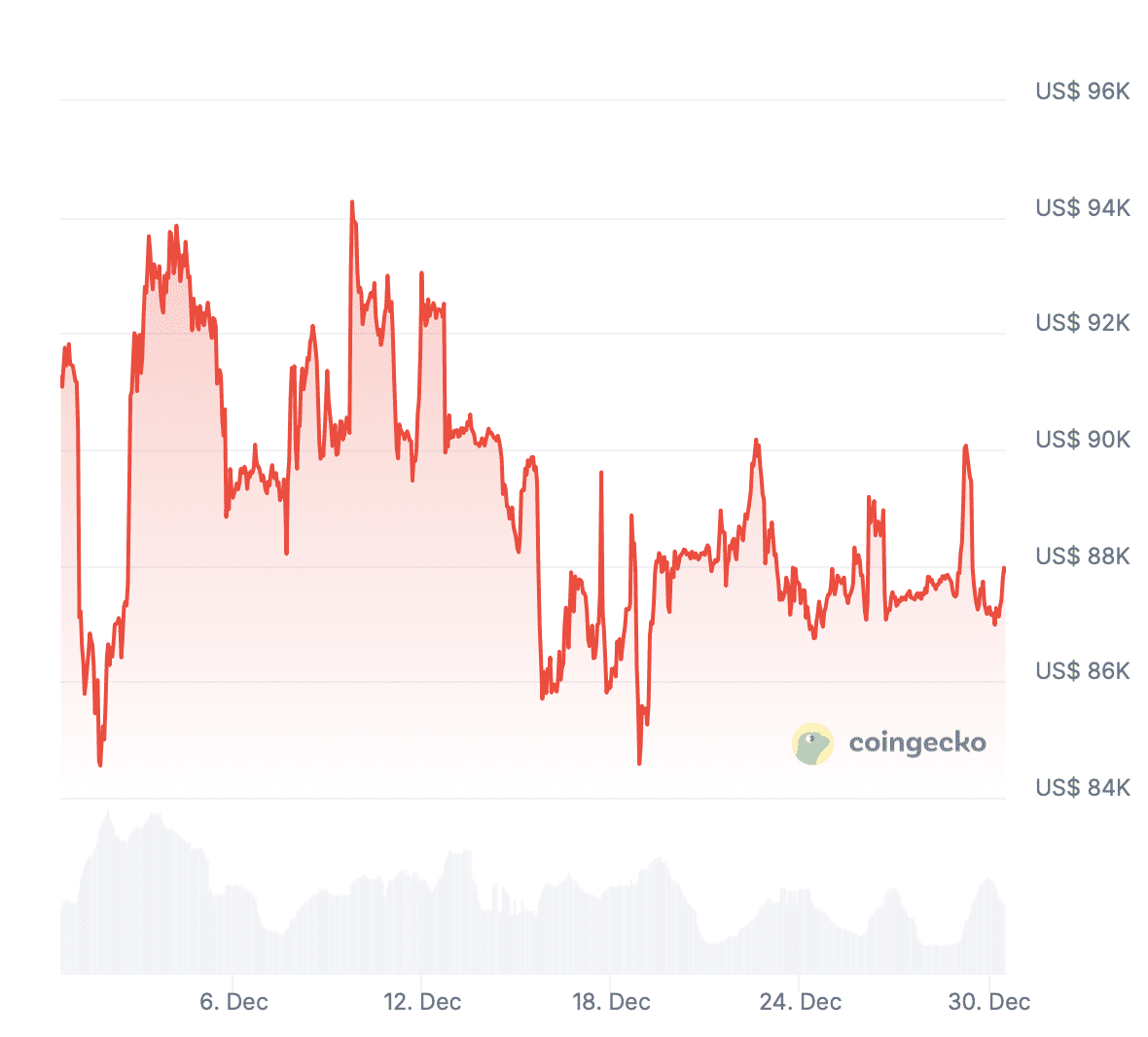Select the 24. Dec date label

pos(800,1002)
